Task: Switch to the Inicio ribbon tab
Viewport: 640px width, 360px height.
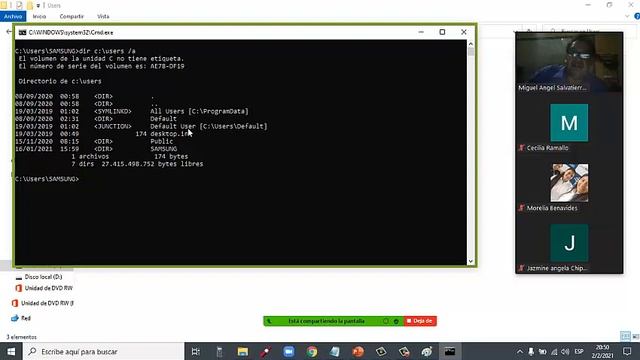Action: coord(39,16)
